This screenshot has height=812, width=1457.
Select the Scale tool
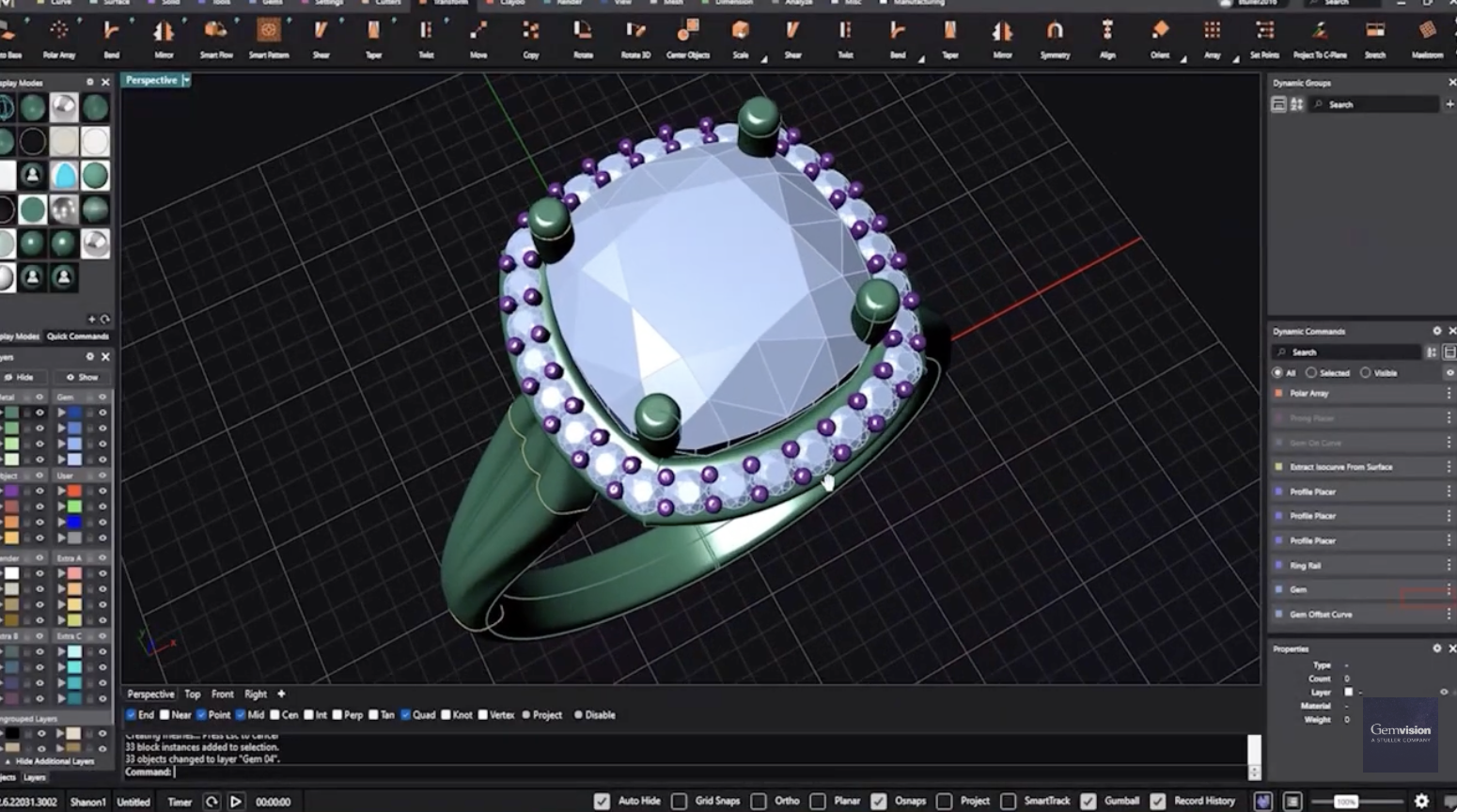pos(741,39)
